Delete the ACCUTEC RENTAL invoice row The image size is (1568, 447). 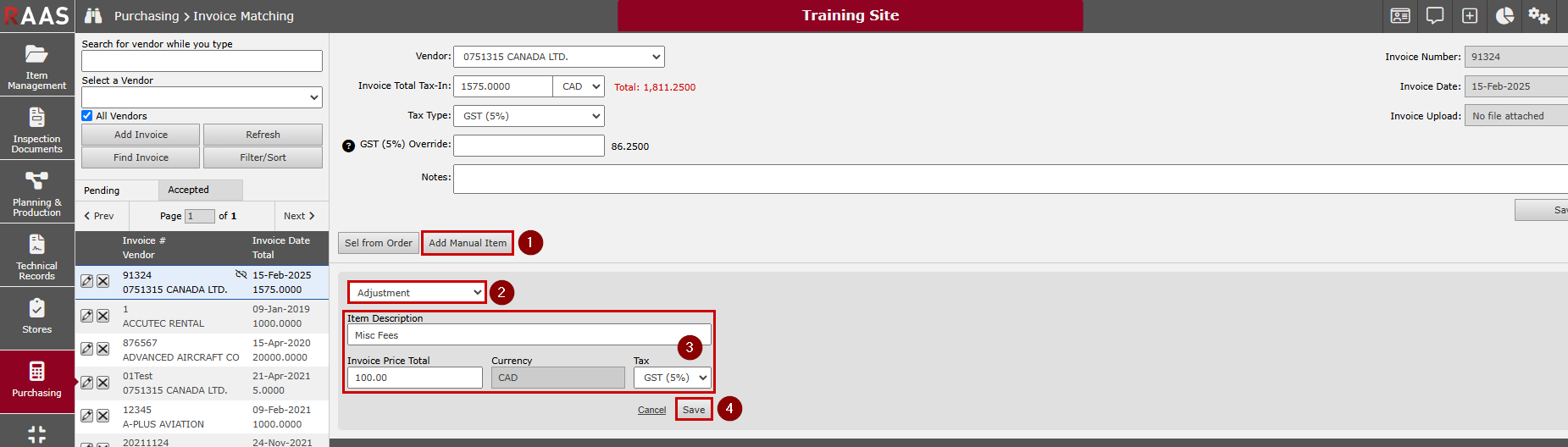[x=103, y=316]
